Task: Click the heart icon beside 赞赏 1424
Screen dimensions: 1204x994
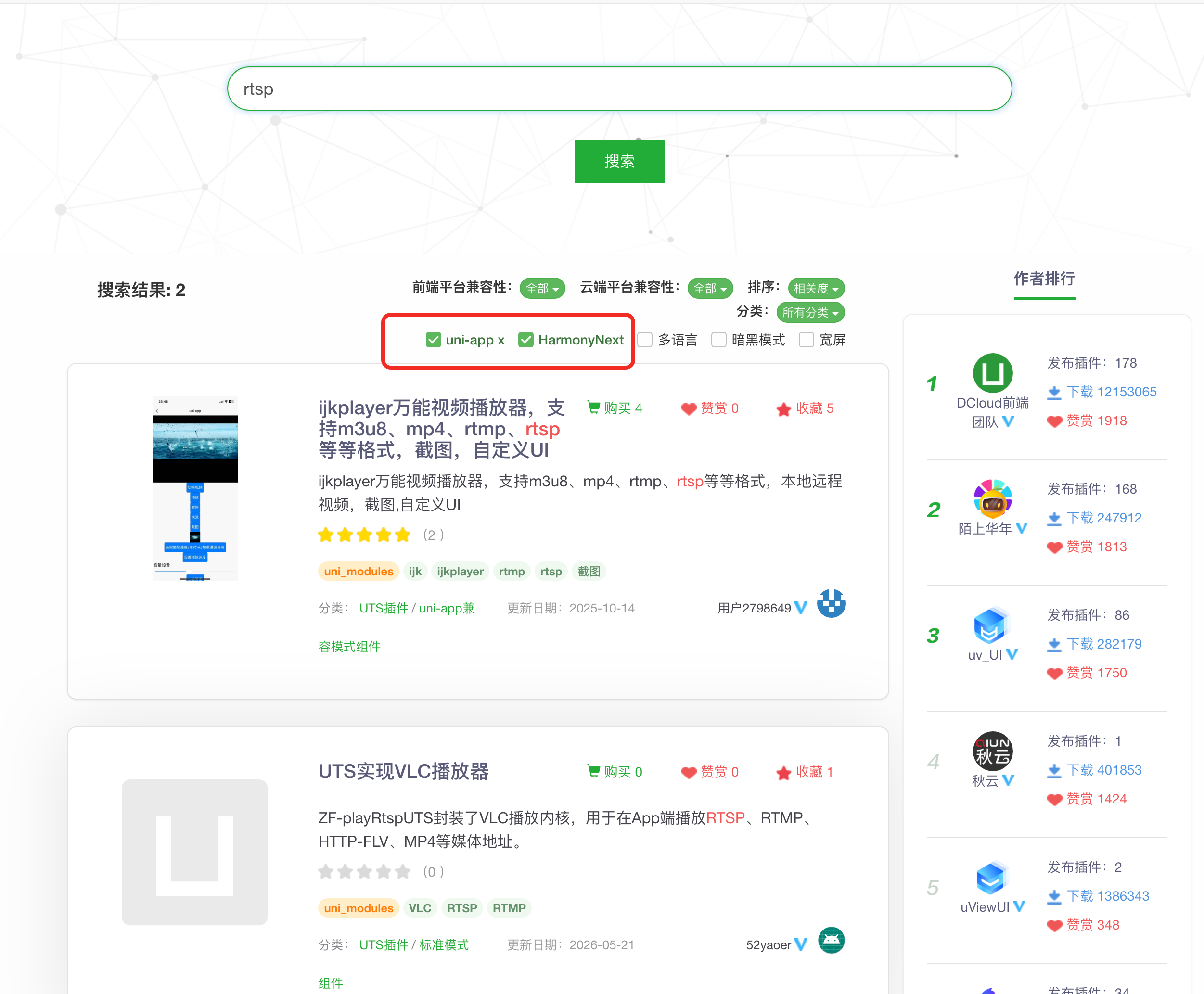Action: pos(1054,799)
